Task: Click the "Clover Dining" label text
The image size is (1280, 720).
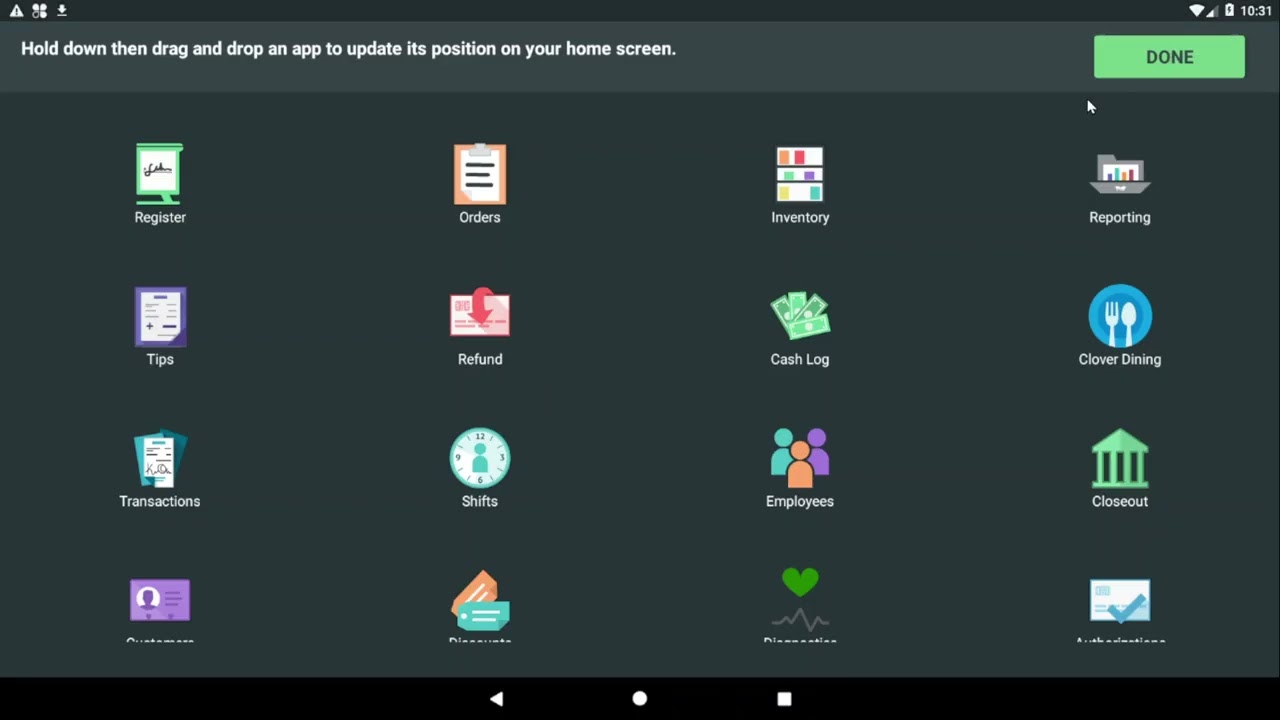Action: tap(1120, 359)
